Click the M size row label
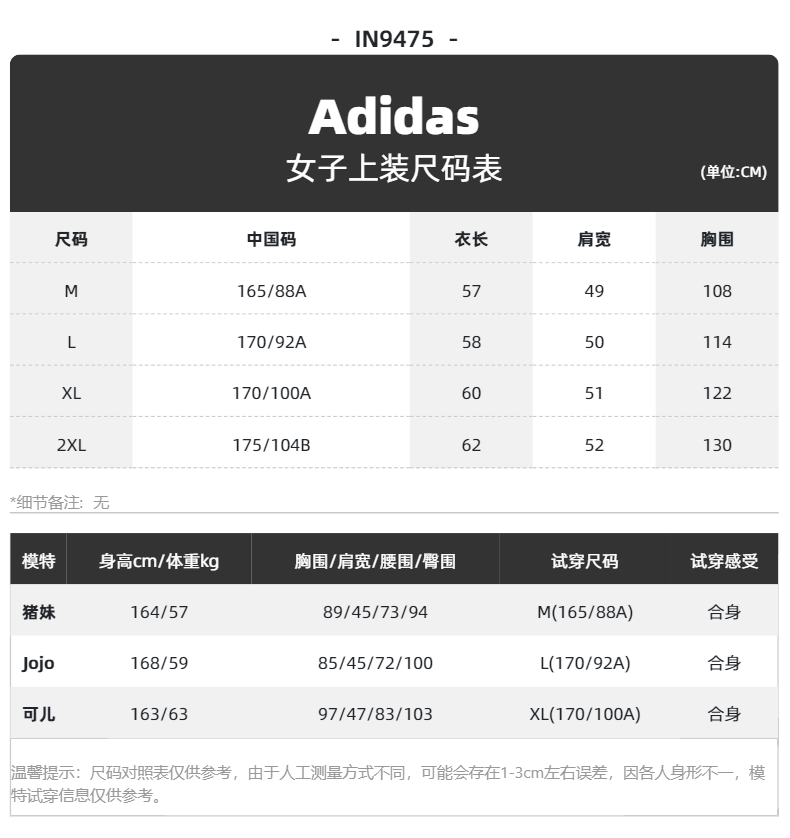Viewport: 790px width, 838px height. point(71,291)
